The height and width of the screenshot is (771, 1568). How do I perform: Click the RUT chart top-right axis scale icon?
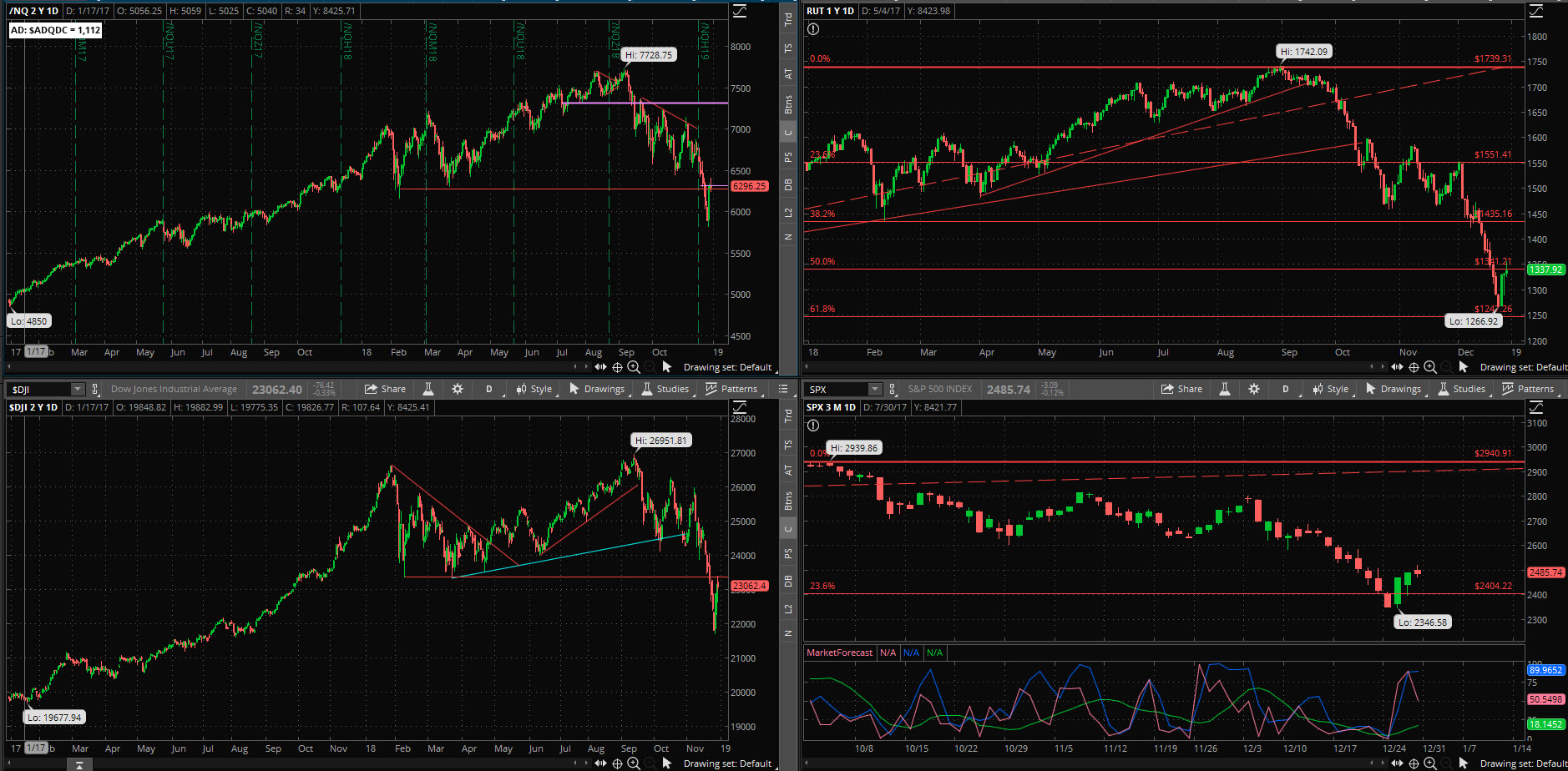pyautogui.click(x=1536, y=11)
